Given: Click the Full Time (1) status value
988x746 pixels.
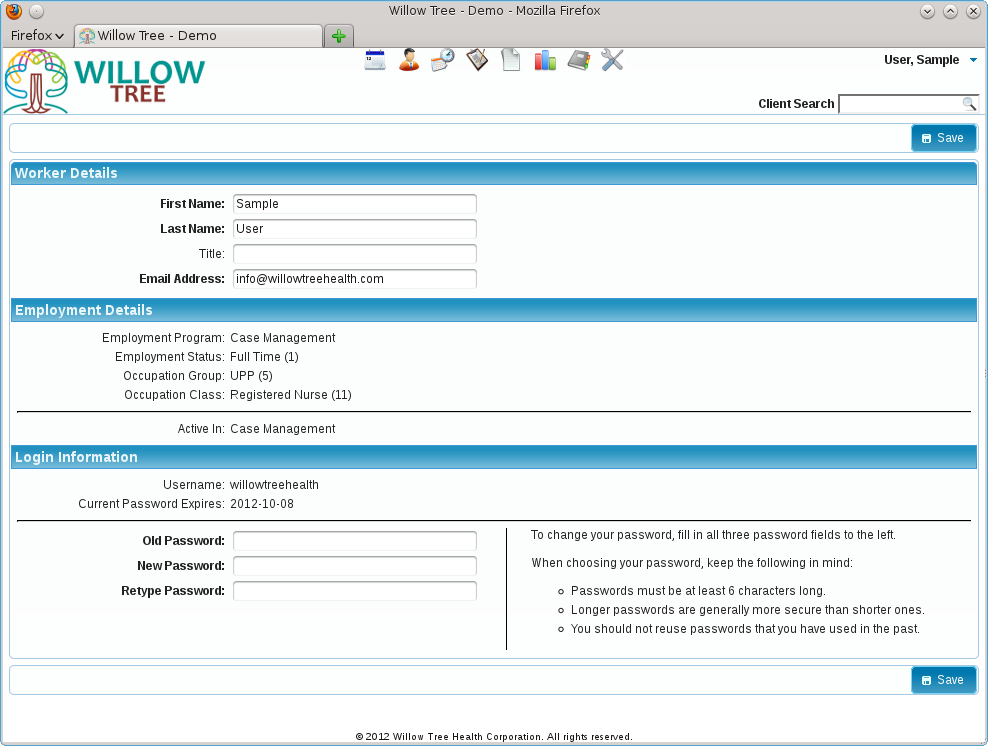Looking at the screenshot, I should pyautogui.click(x=264, y=357).
